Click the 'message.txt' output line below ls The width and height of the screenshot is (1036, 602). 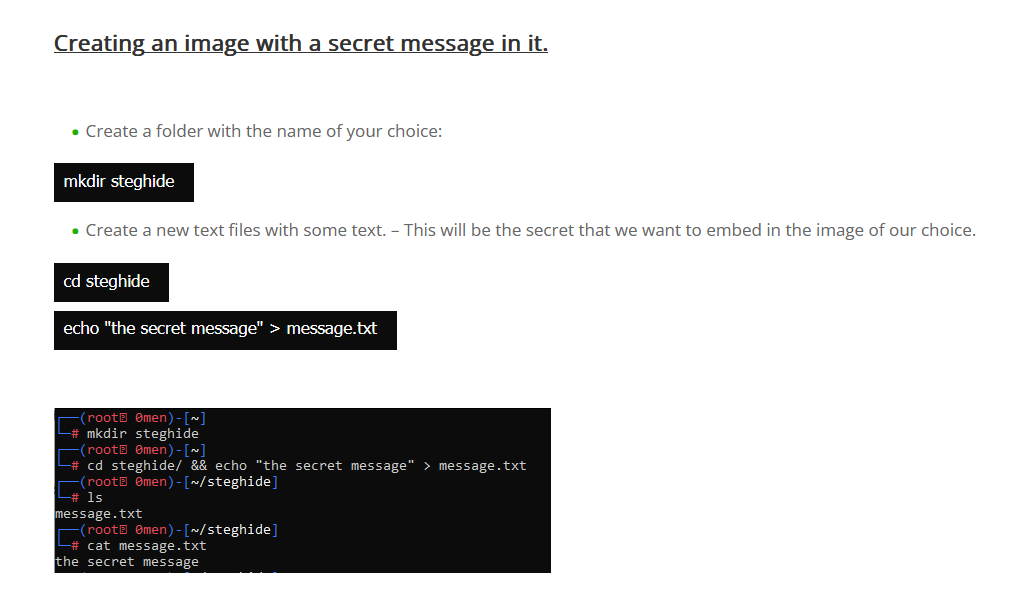click(99, 514)
